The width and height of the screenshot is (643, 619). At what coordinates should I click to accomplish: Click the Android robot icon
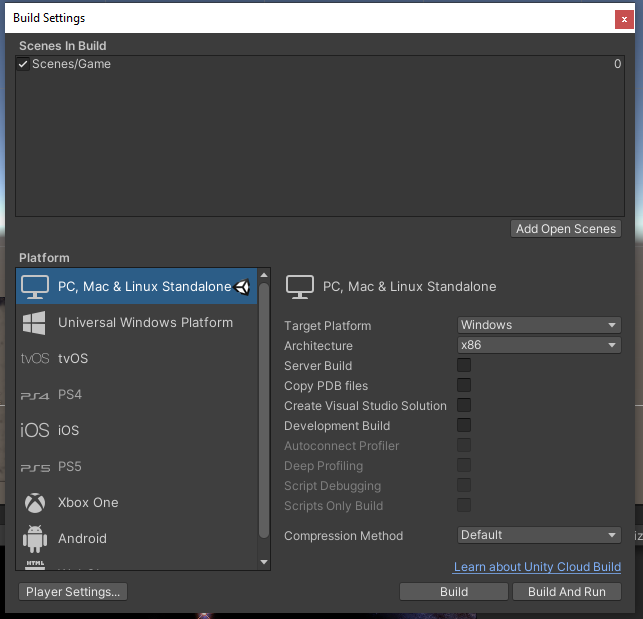[x=35, y=539]
